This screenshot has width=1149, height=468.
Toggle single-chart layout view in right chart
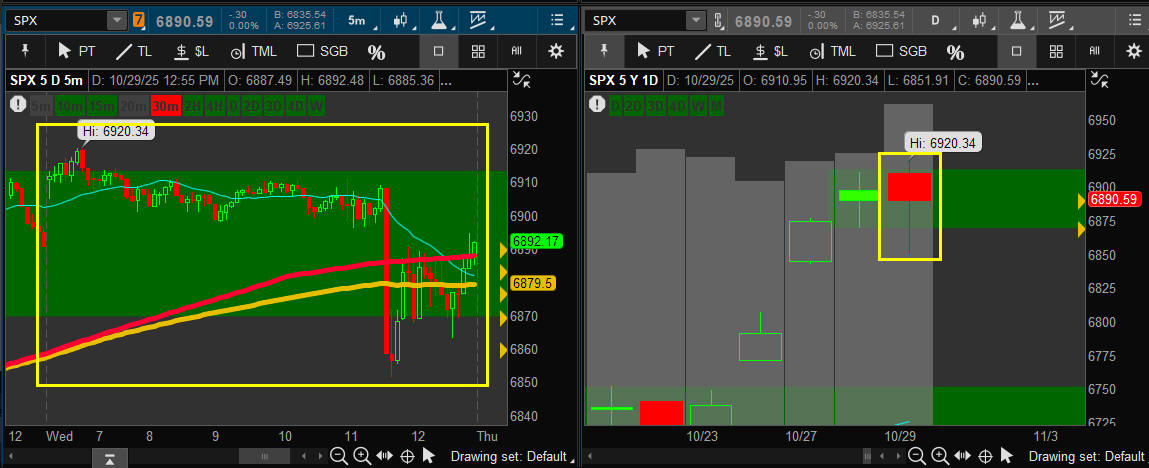coord(1017,52)
